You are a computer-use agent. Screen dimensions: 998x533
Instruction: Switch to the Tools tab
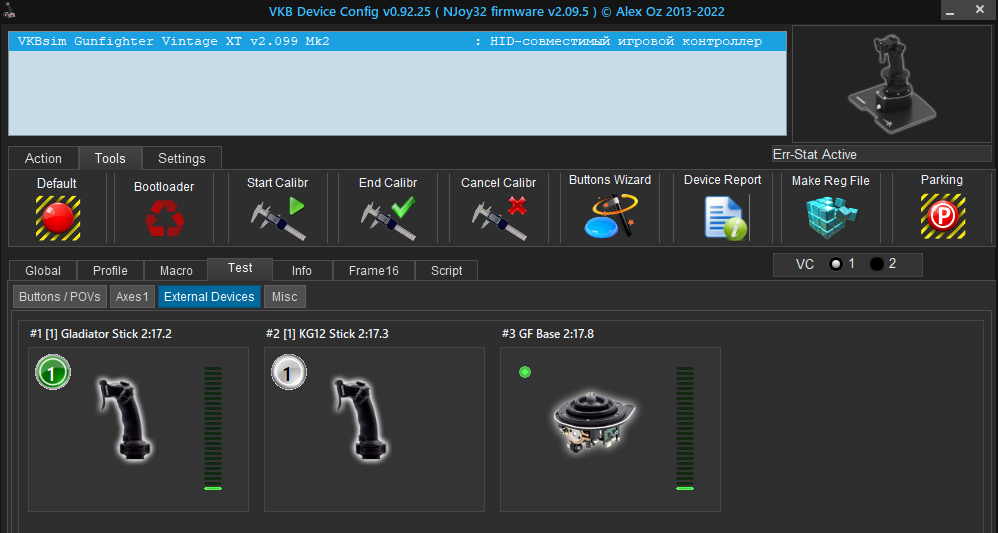point(110,158)
